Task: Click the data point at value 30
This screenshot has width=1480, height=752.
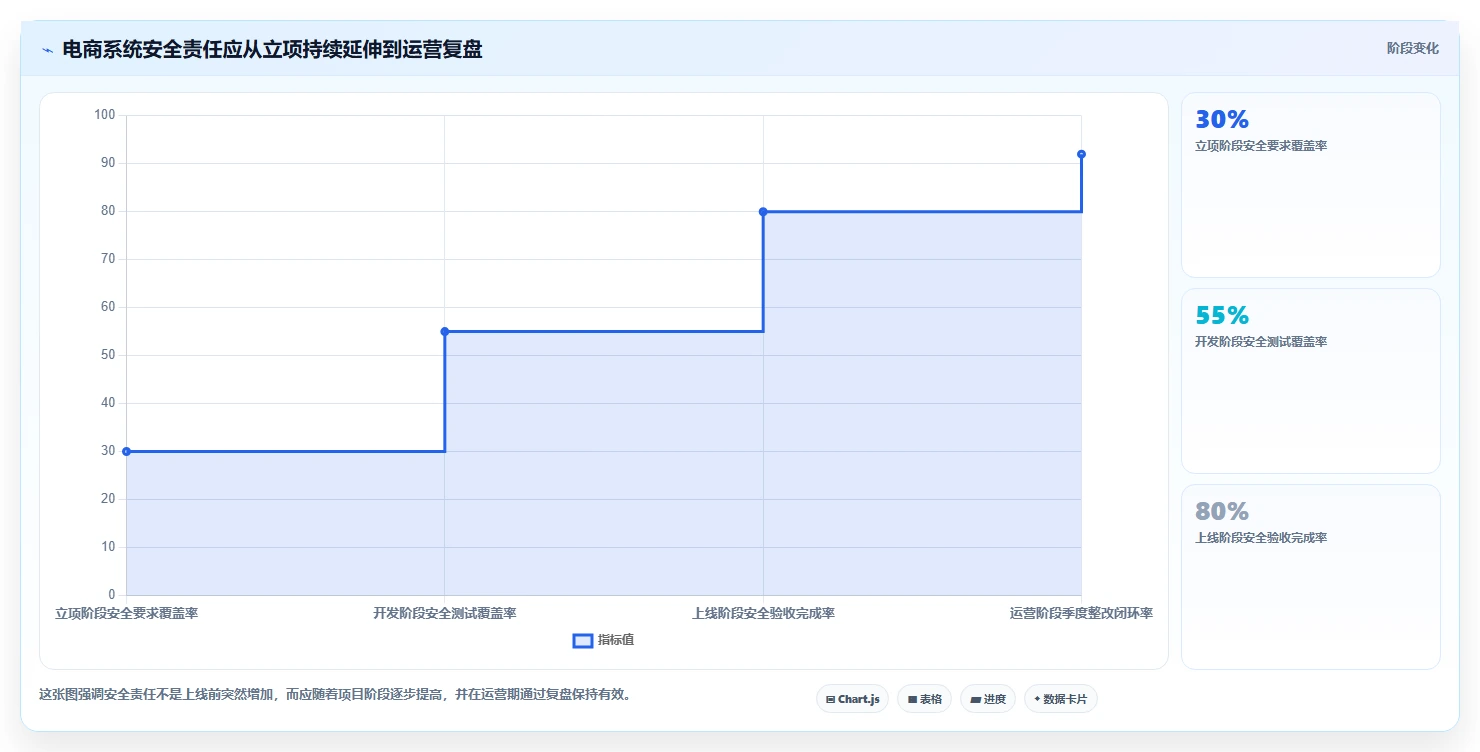Action: (126, 451)
